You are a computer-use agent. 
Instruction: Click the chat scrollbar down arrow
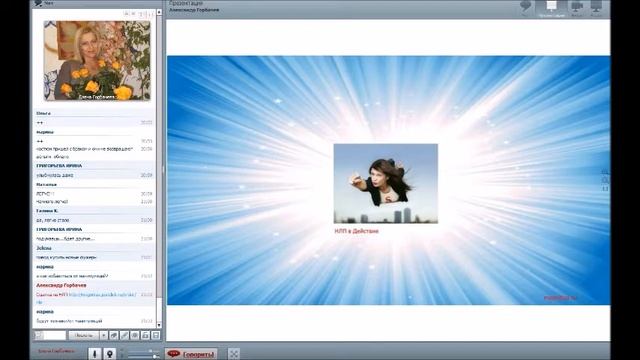tap(159, 325)
